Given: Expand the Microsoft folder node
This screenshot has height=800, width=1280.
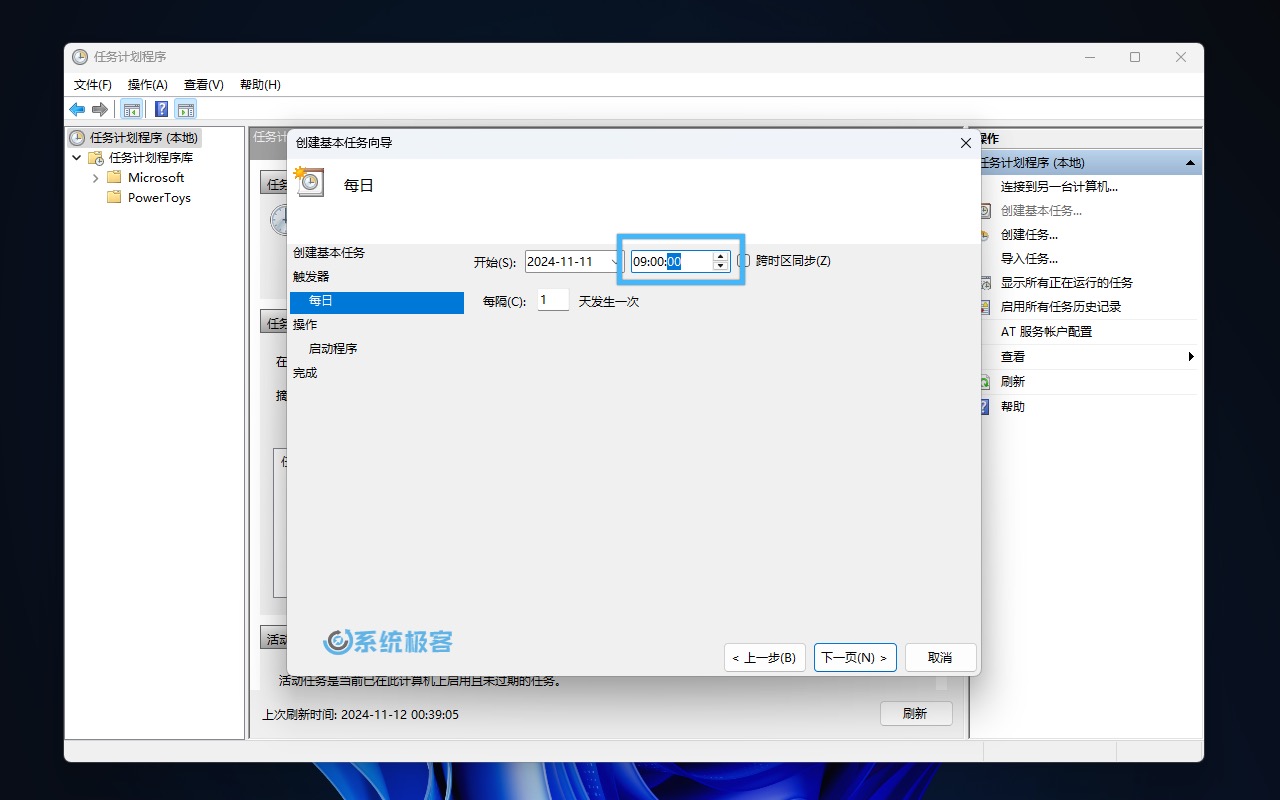Looking at the screenshot, I should coord(96,177).
